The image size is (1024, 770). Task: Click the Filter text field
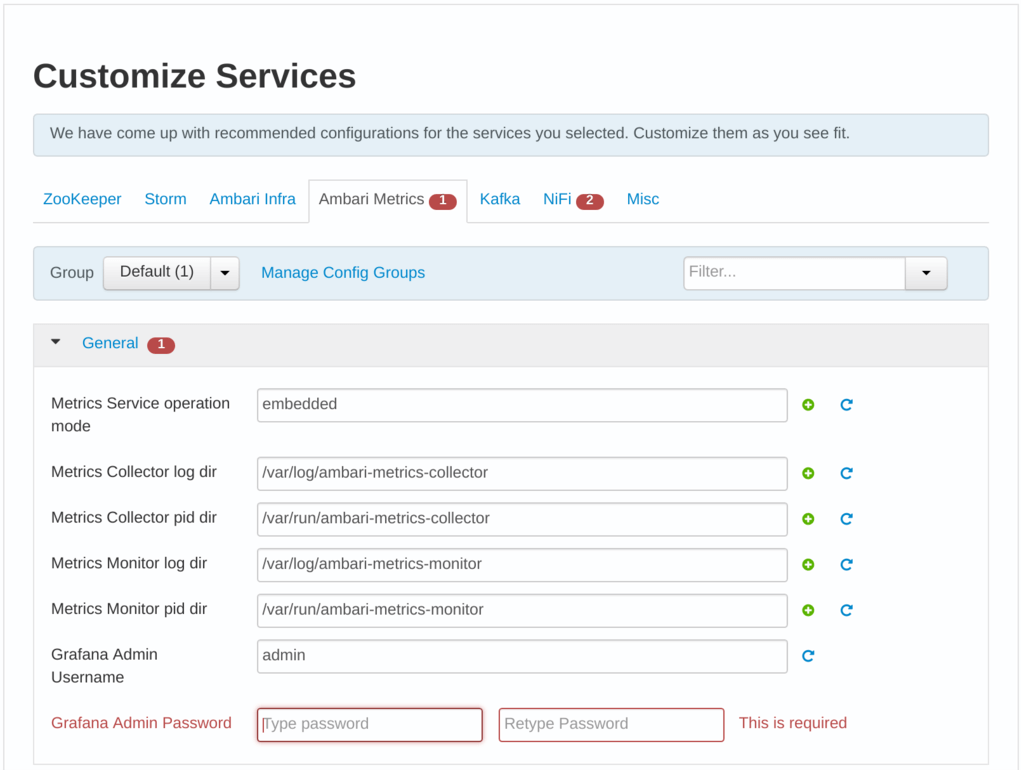(x=794, y=272)
